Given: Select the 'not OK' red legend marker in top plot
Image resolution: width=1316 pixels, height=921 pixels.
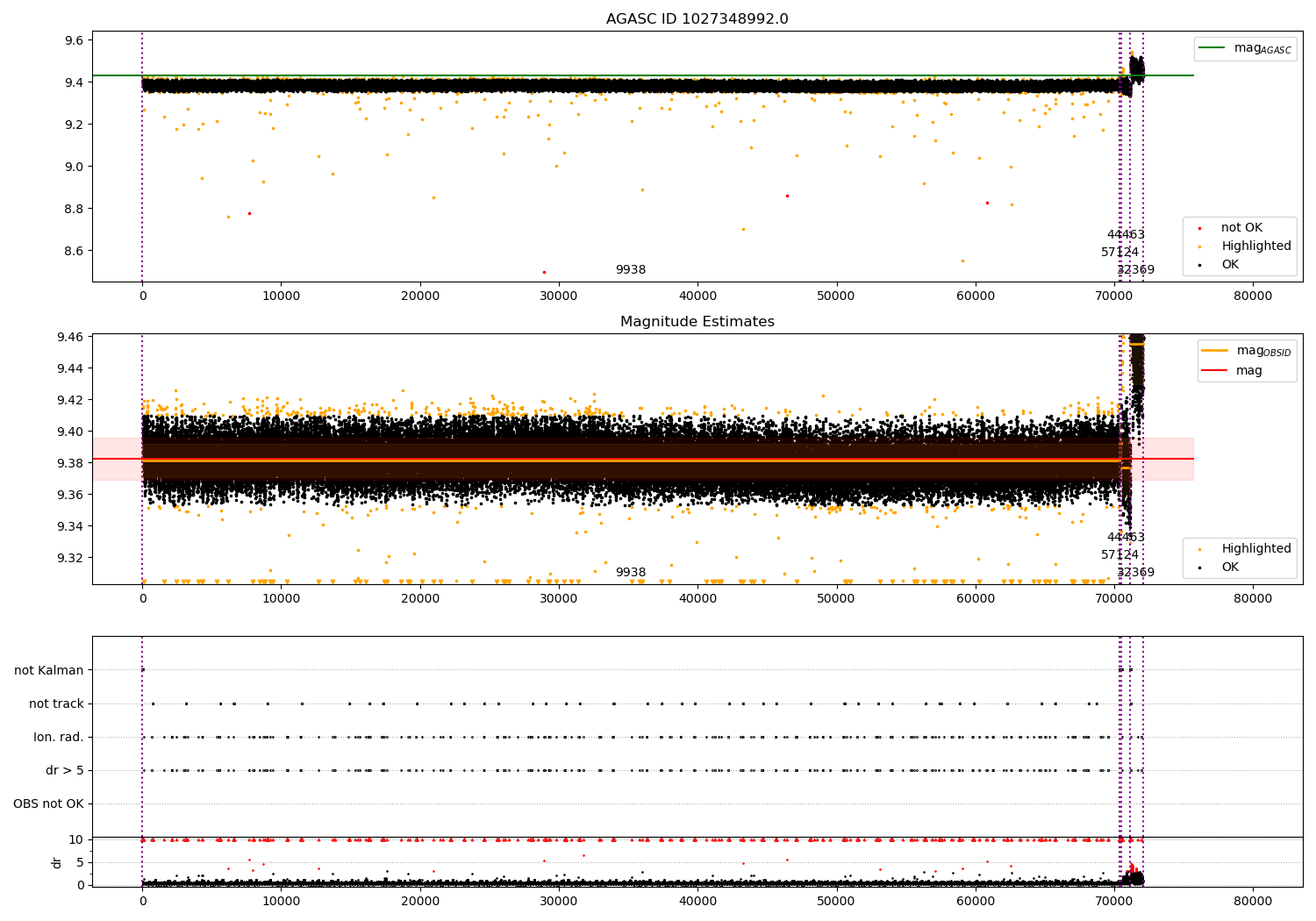Looking at the screenshot, I should (x=1199, y=228).
